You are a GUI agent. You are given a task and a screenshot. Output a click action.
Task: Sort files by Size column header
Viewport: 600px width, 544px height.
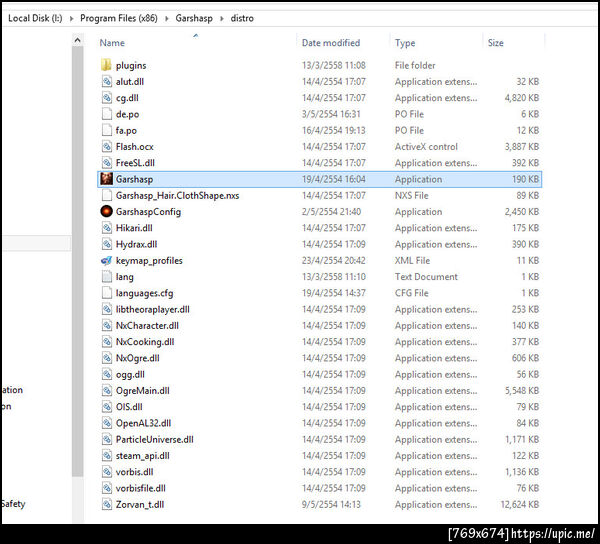[496, 43]
